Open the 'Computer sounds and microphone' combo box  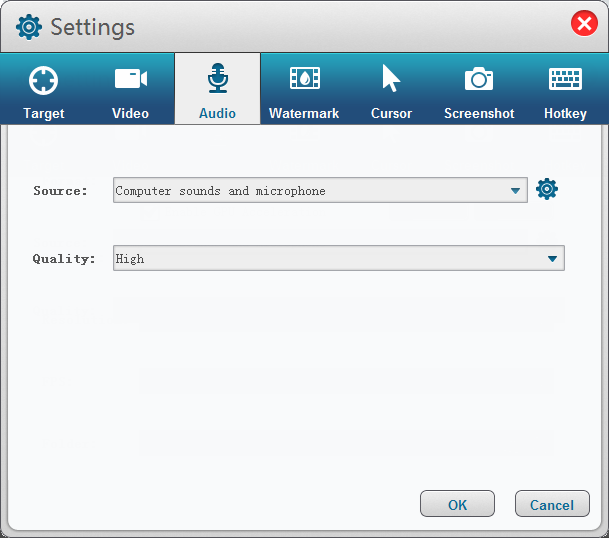(310, 191)
